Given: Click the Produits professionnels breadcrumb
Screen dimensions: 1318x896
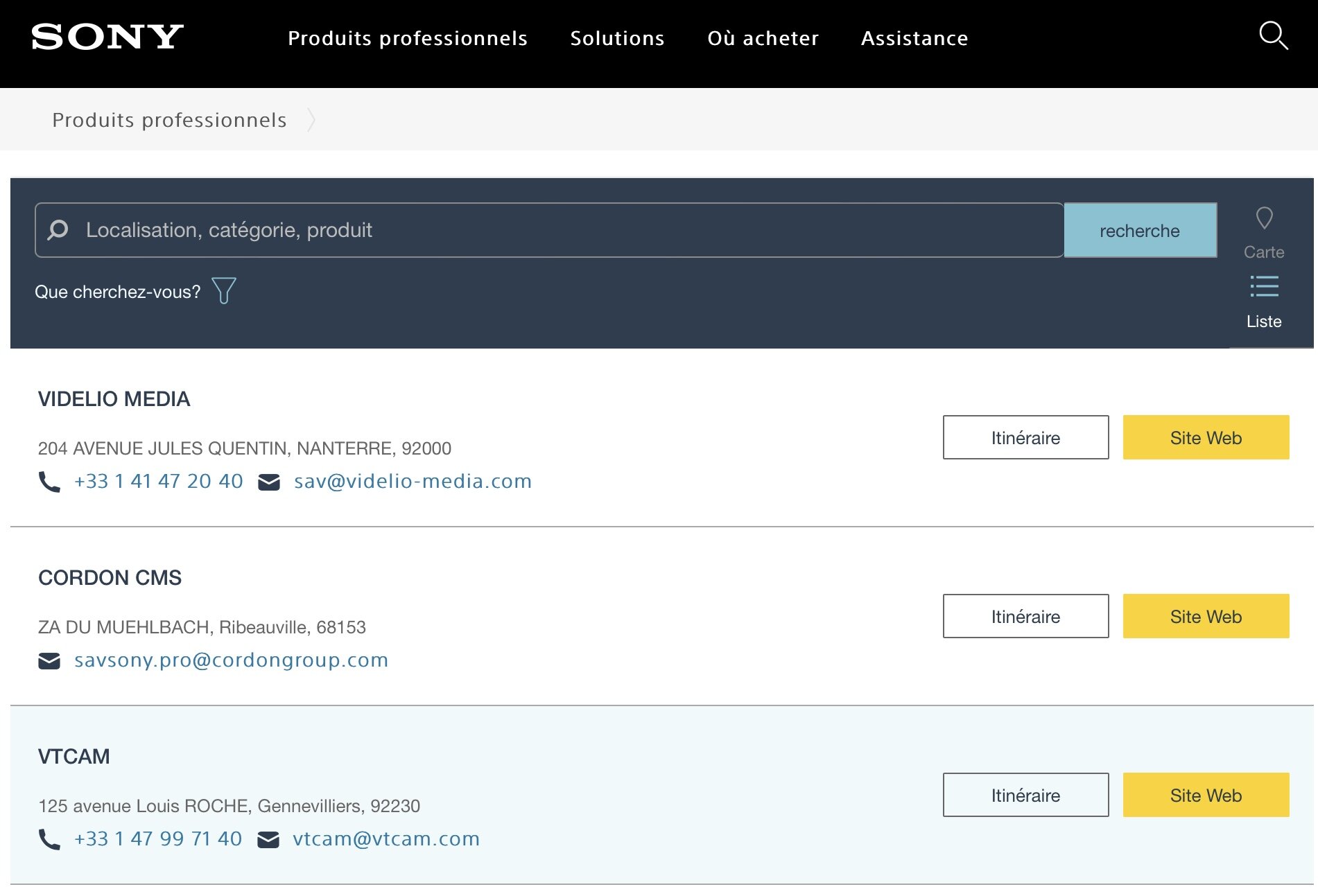Looking at the screenshot, I should tap(169, 120).
